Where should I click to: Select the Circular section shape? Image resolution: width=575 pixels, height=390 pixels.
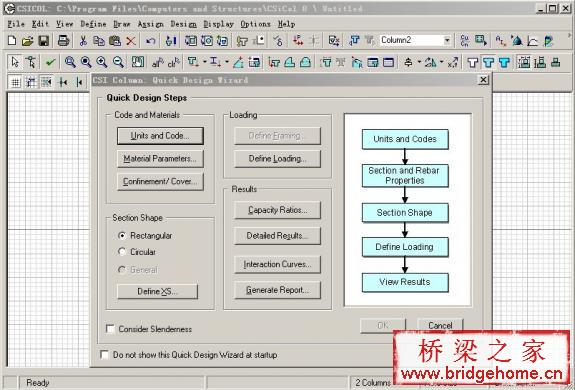[122, 252]
